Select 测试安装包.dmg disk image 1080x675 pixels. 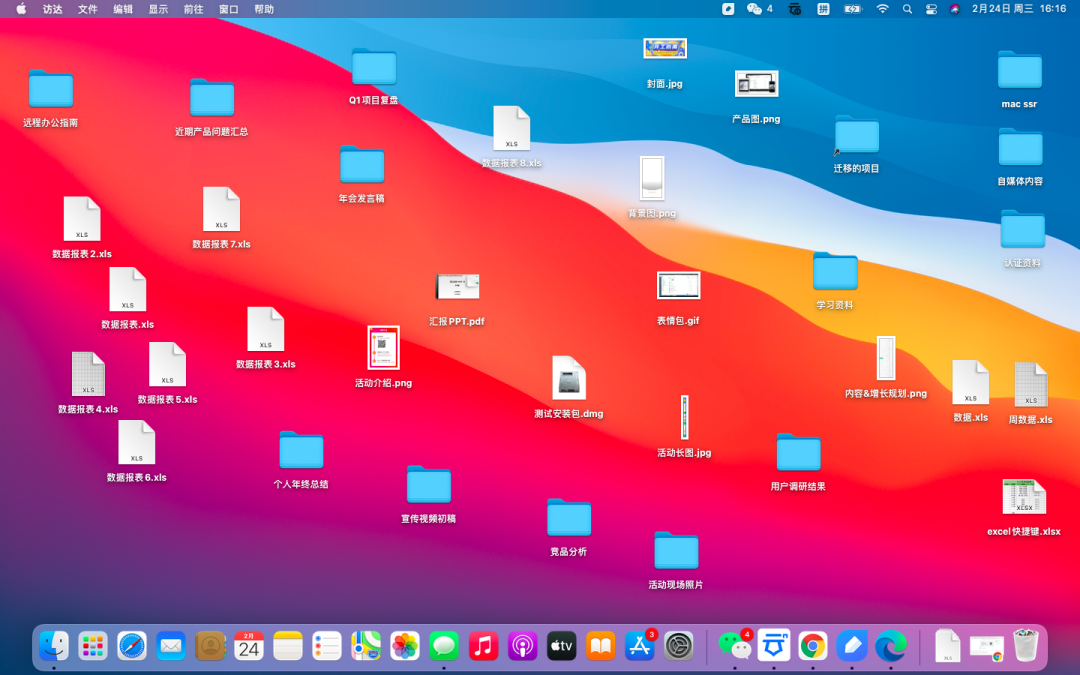(569, 387)
